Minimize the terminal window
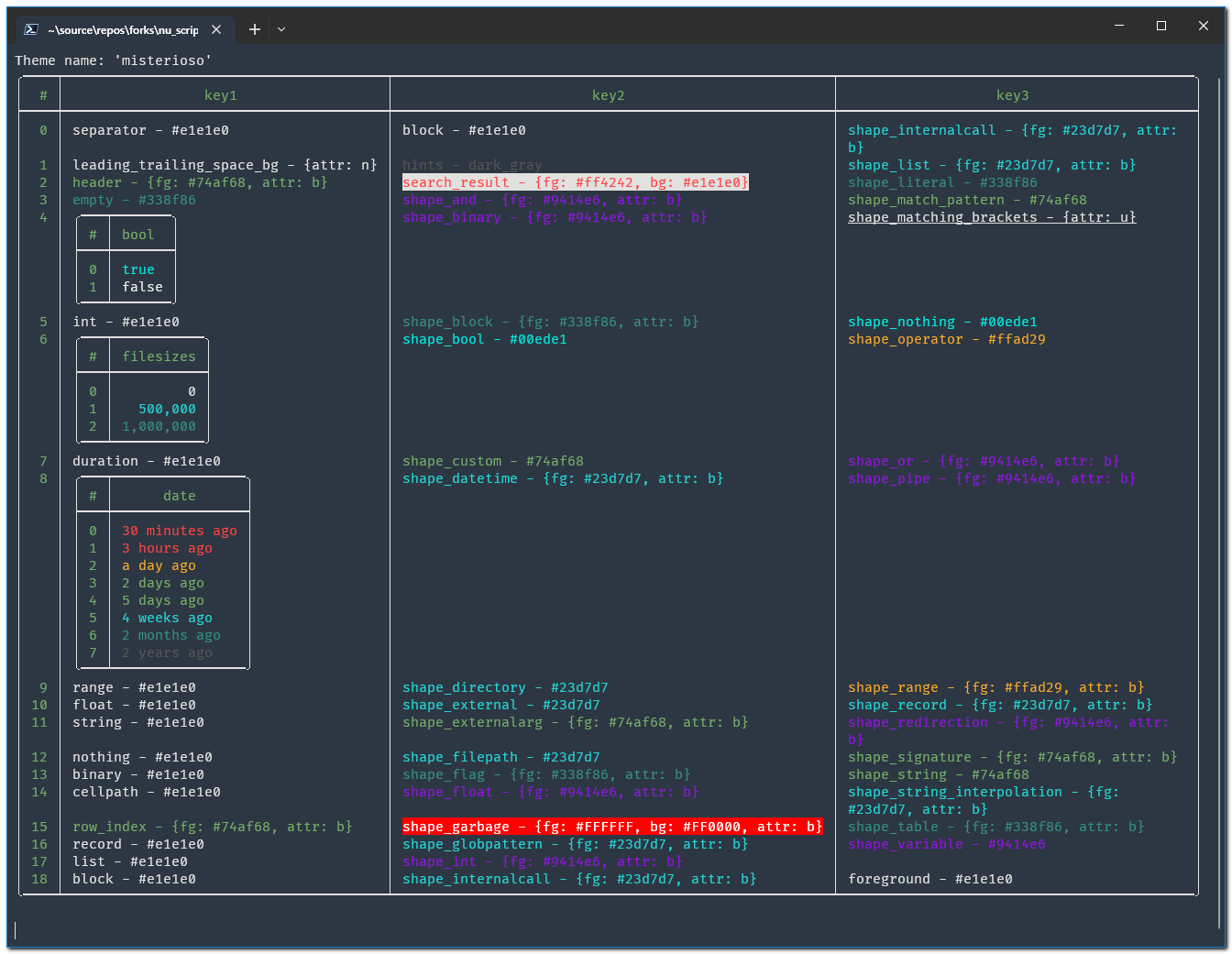 point(1119,26)
